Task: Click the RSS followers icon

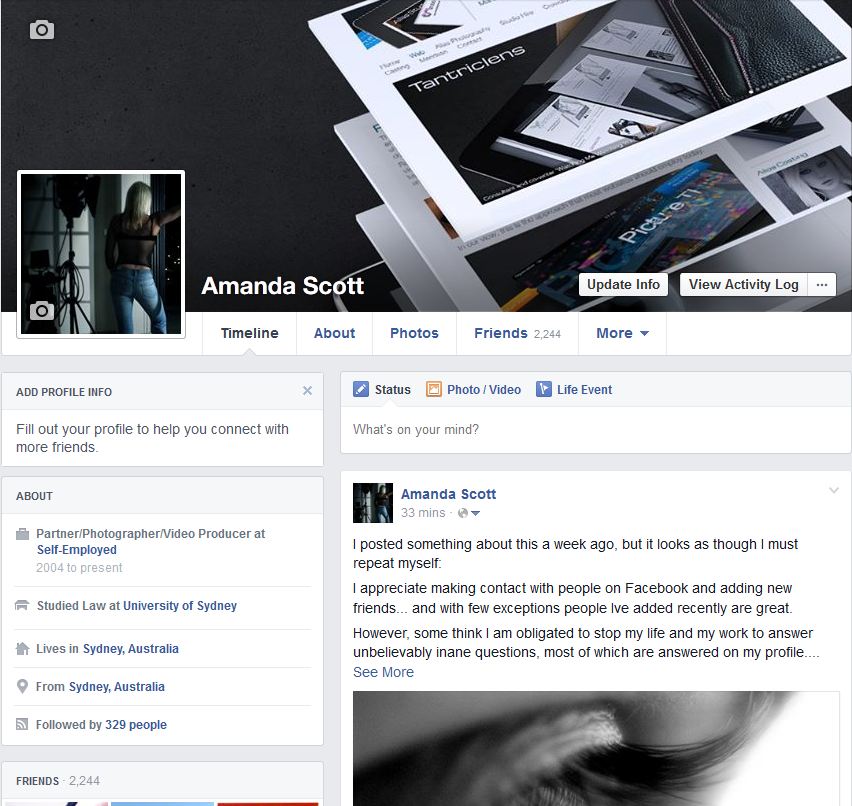Action: pyautogui.click(x=23, y=725)
